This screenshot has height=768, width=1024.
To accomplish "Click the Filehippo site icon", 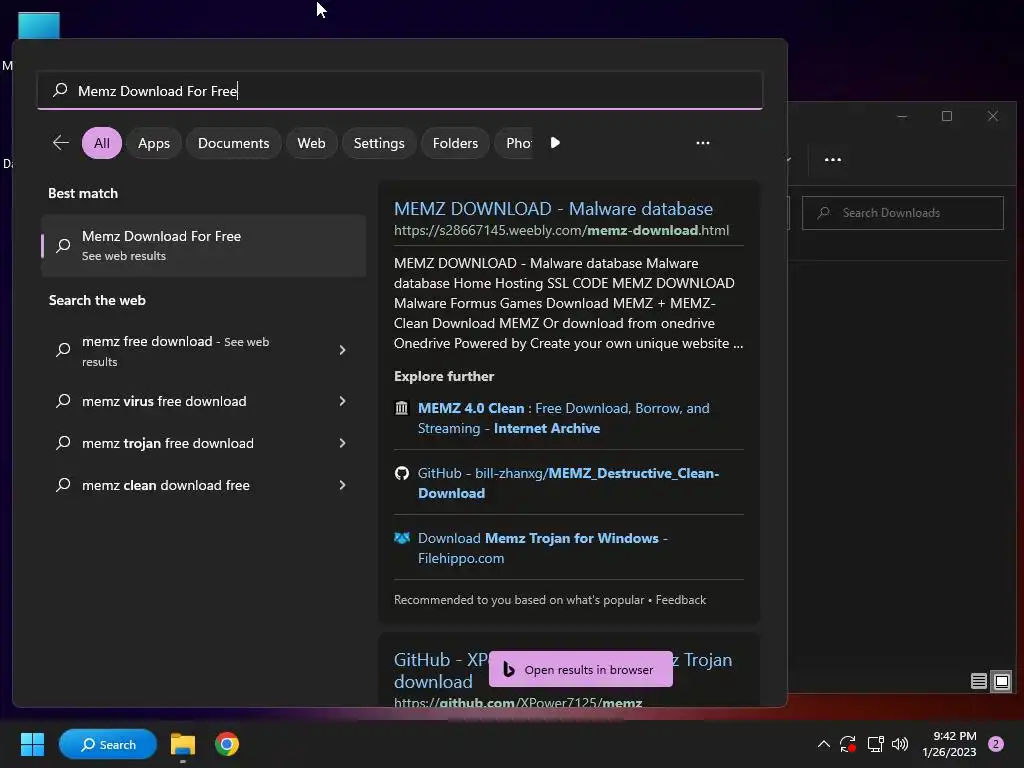I will [x=402, y=538].
